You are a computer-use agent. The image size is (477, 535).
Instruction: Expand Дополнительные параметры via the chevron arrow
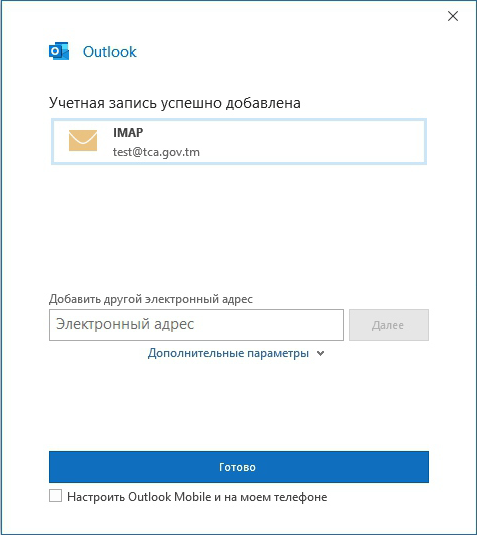320,353
